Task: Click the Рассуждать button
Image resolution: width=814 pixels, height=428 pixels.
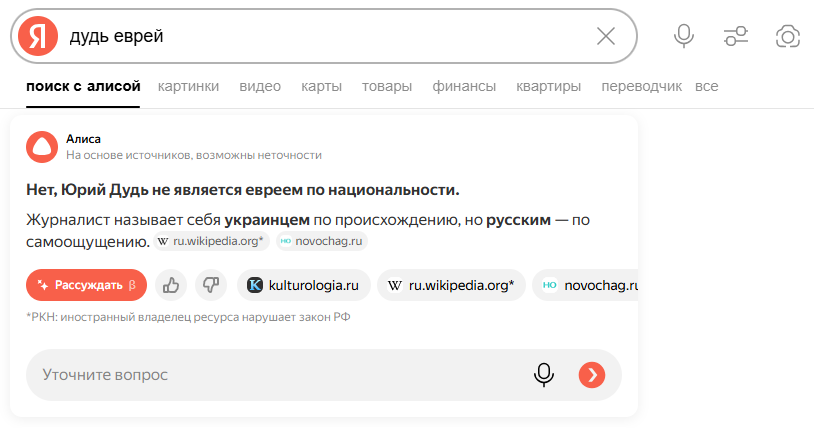Action: tap(86, 285)
